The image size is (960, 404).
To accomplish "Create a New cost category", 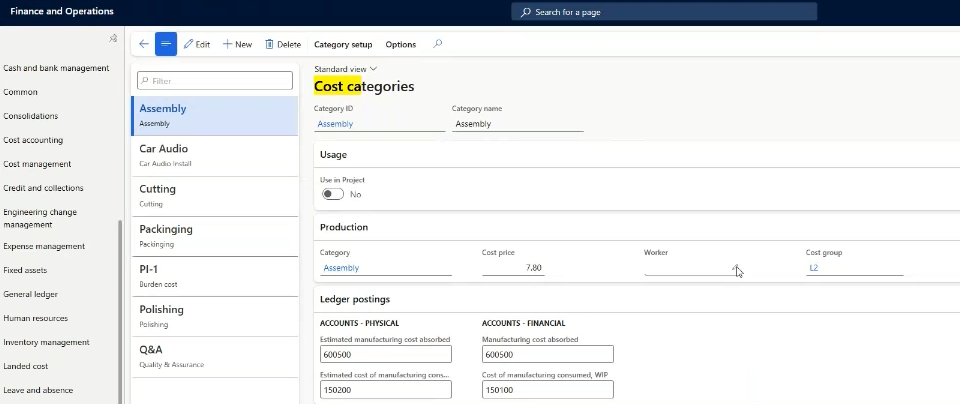I will pos(237,44).
